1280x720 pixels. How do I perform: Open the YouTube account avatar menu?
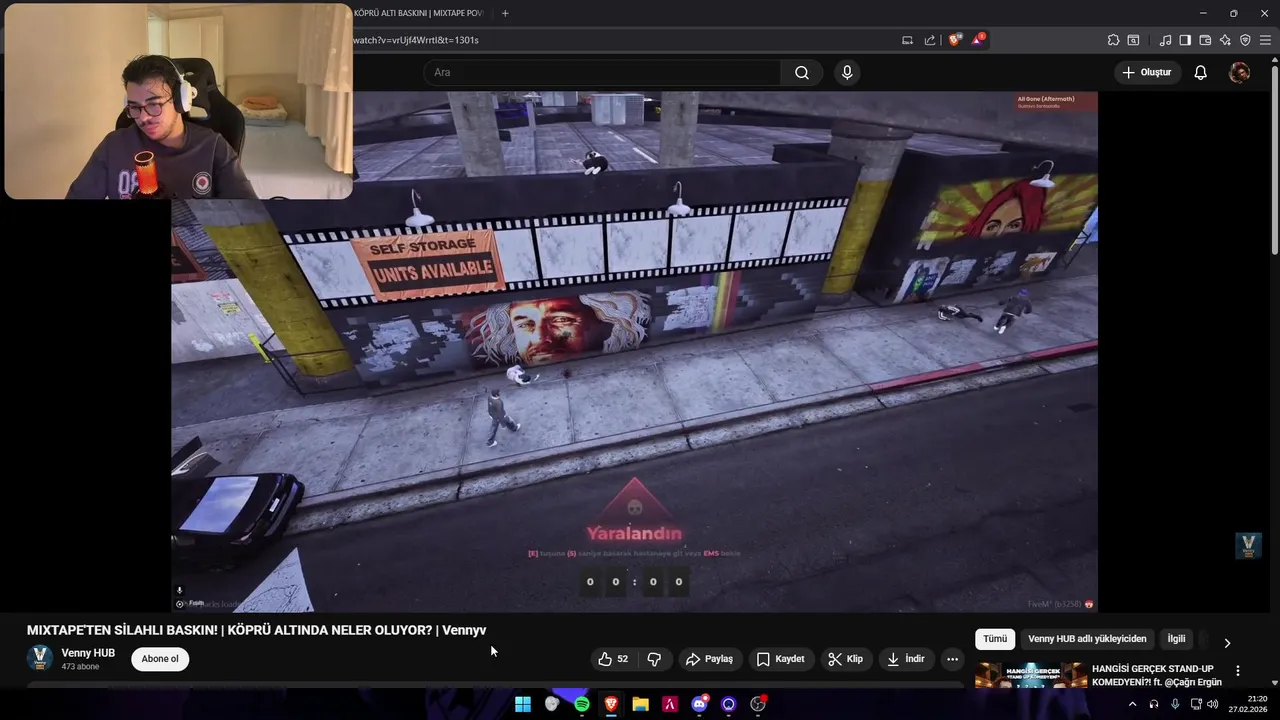click(1239, 72)
